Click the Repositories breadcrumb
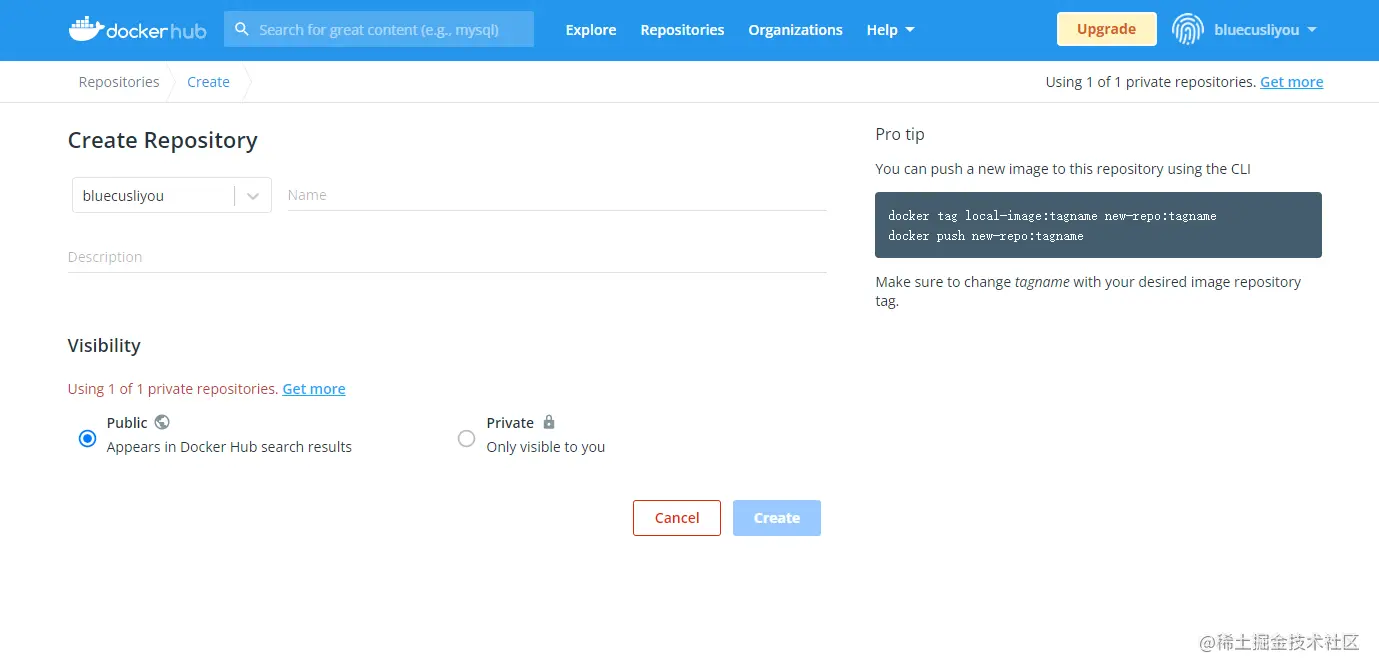The image size is (1379, 672). point(119,82)
